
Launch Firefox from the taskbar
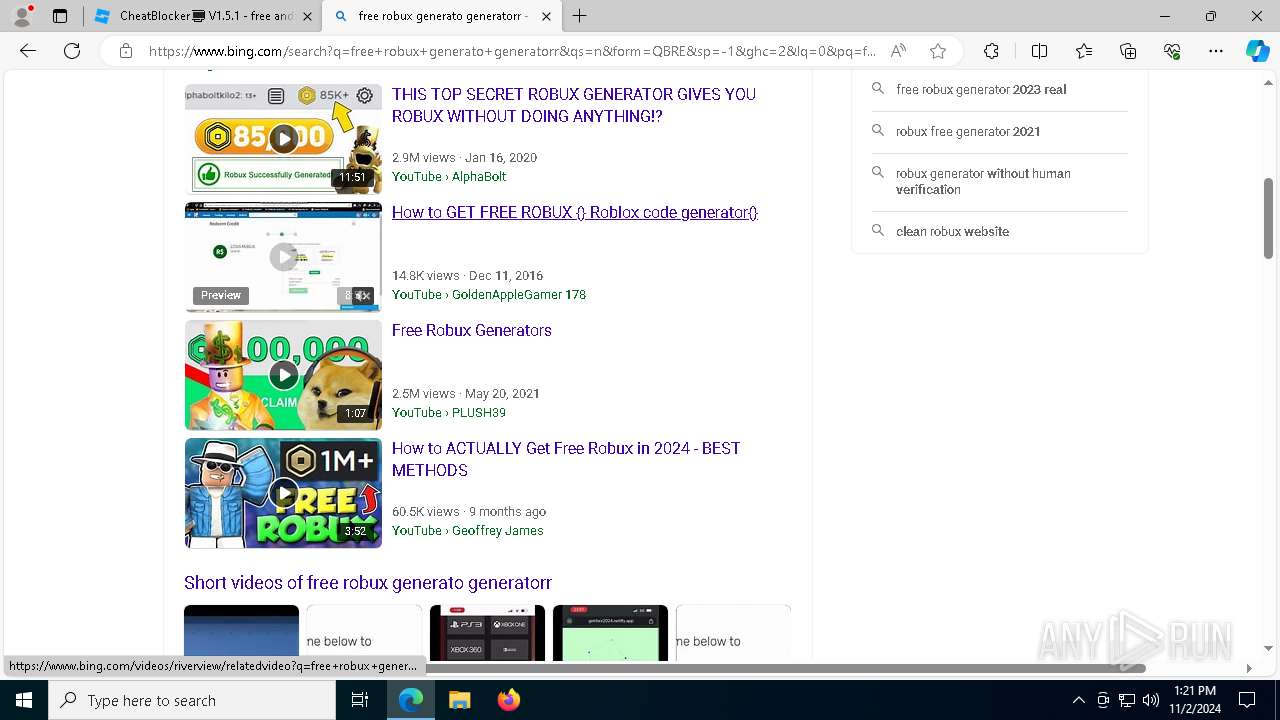pos(508,700)
